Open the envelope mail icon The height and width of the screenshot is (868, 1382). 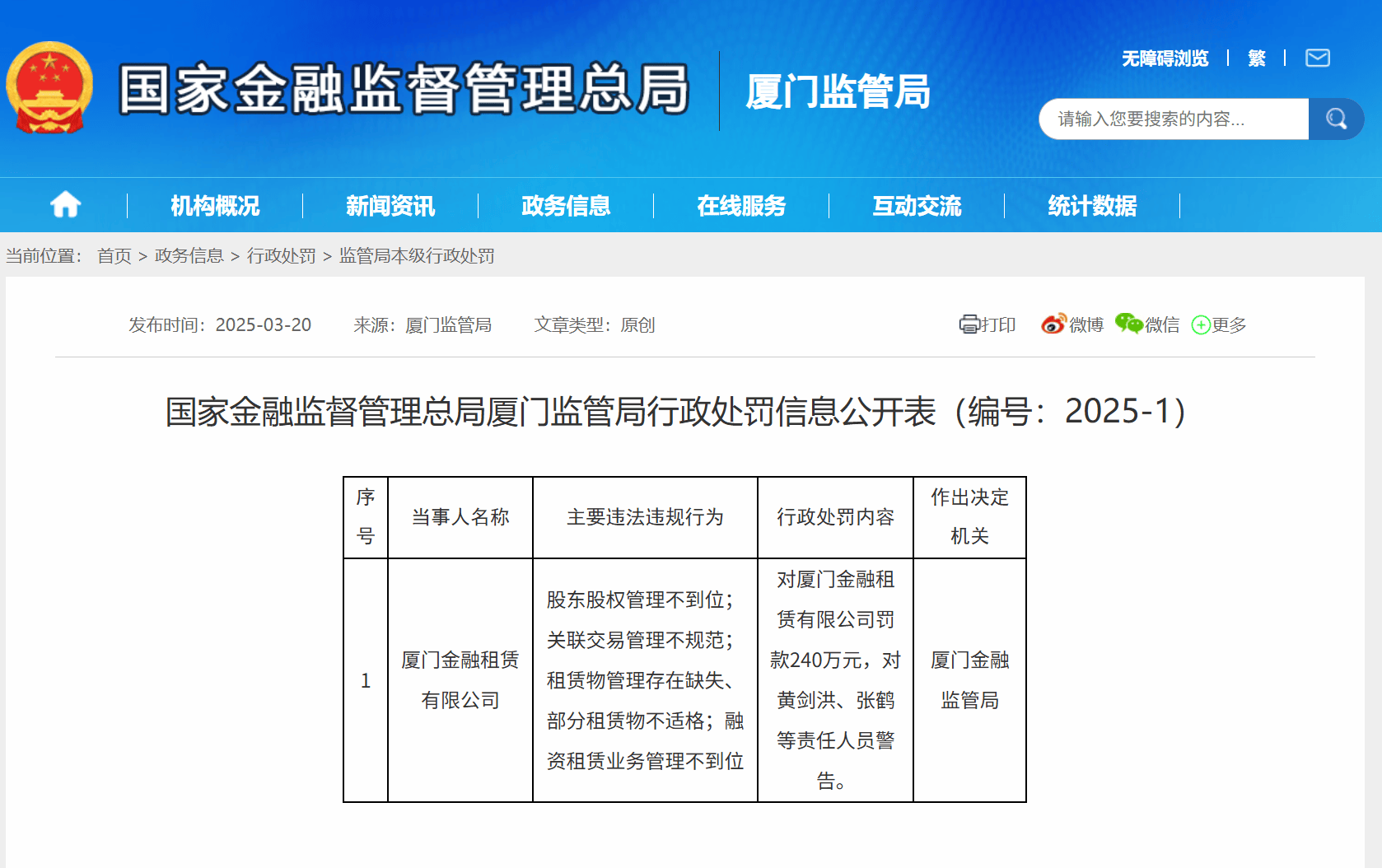[x=1317, y=58]
